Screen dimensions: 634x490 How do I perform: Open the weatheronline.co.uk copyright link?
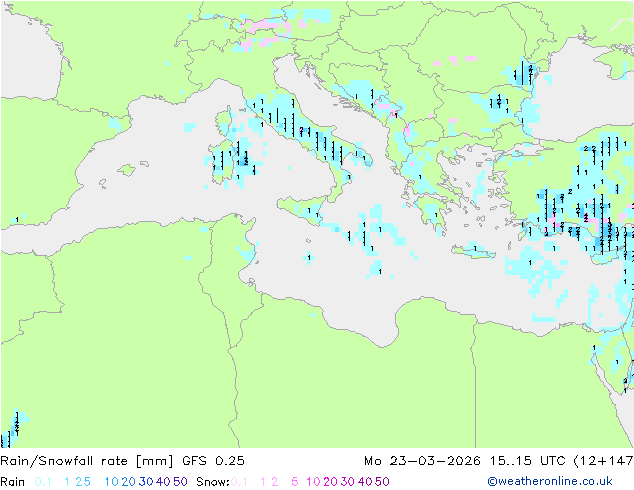coord(549,481)
